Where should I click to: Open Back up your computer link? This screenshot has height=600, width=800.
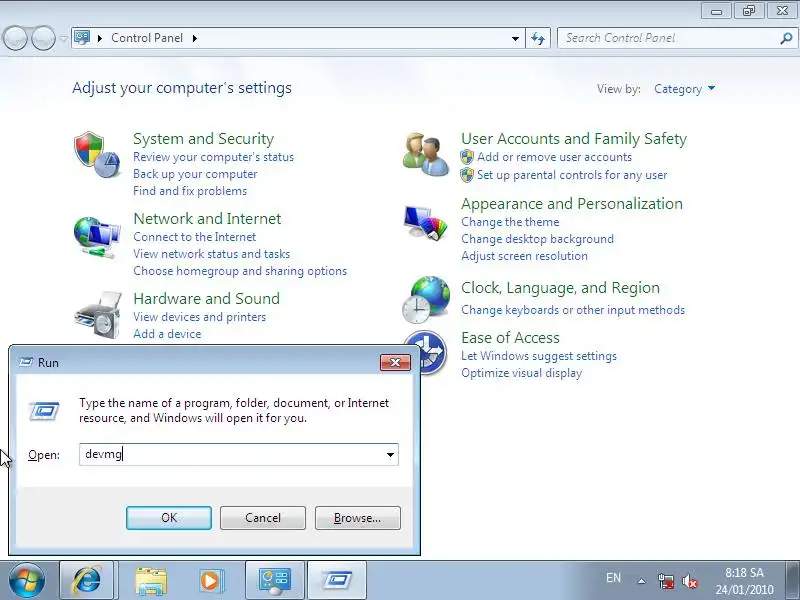pyautogui.click(x=195, y=174)
